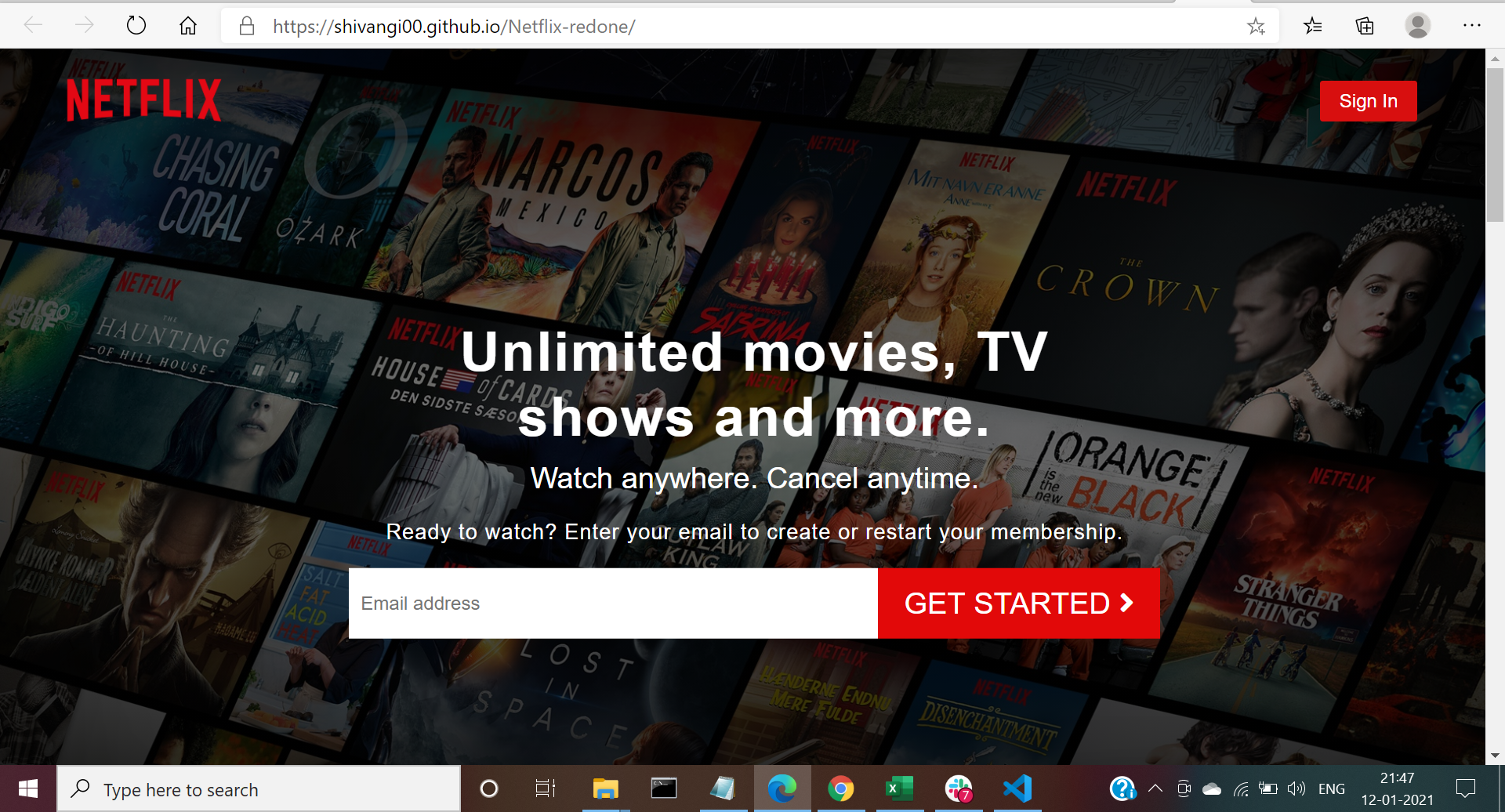The height and width of the screenshot is (812, 1505).
Task: Click the GET STARTED button
Action: [x=1018, y=604]
